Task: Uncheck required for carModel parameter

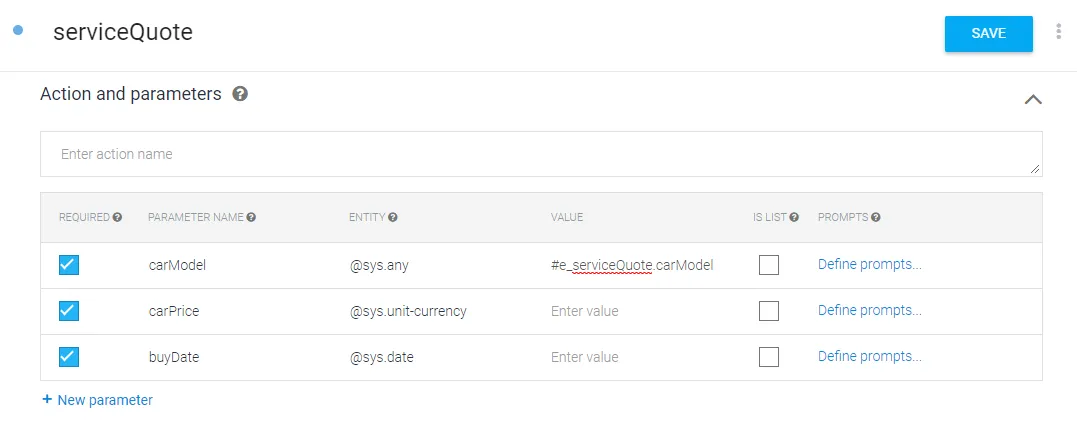Action: [69, 265]
